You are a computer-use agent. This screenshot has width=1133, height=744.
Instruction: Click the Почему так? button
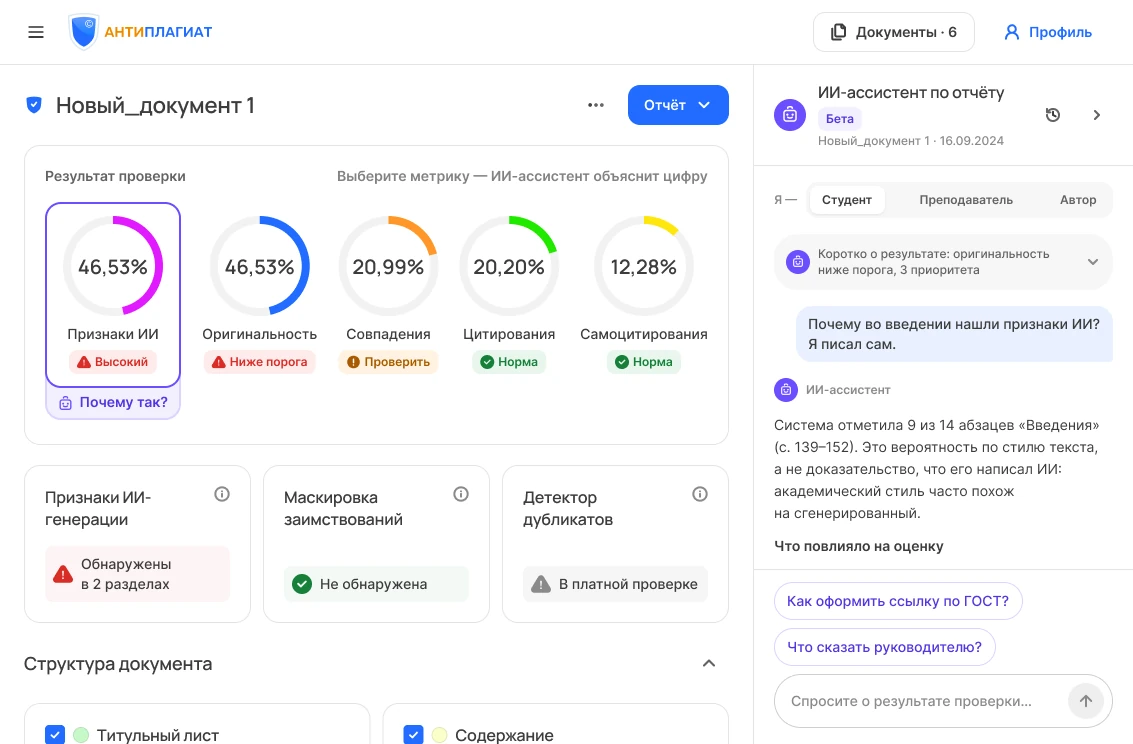tap(113, 402)
